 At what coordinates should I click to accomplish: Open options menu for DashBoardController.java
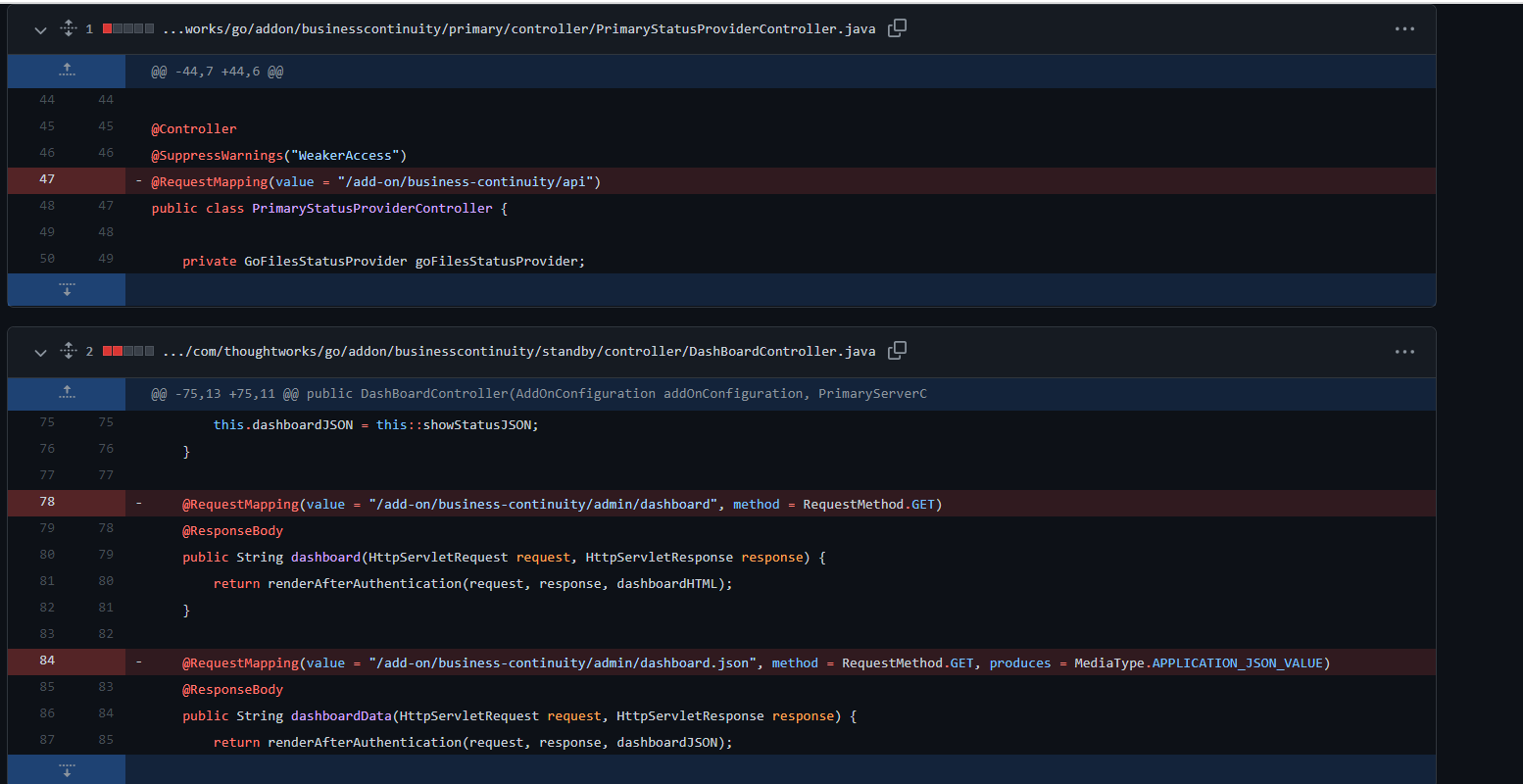[x=1404, y=352]
